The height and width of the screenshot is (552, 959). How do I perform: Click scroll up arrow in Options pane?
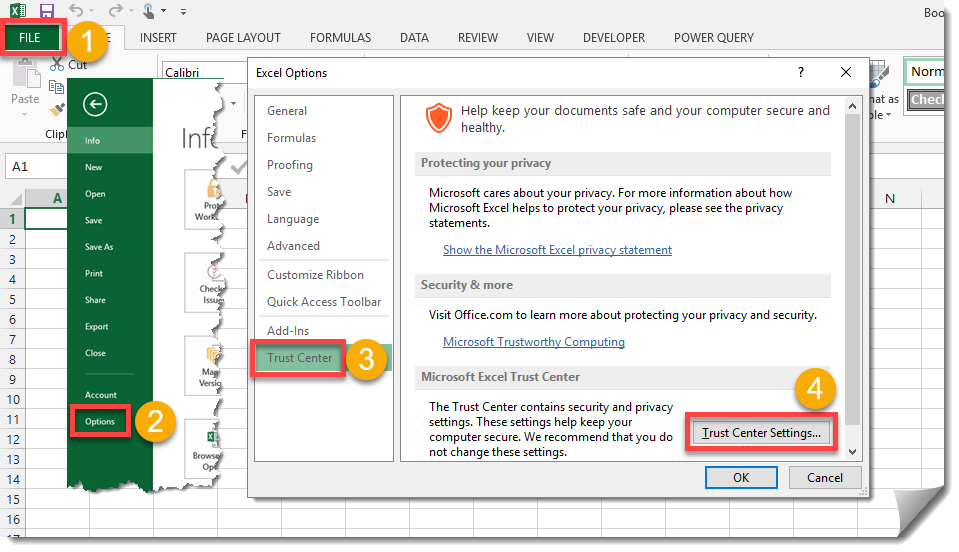[853, 106]
